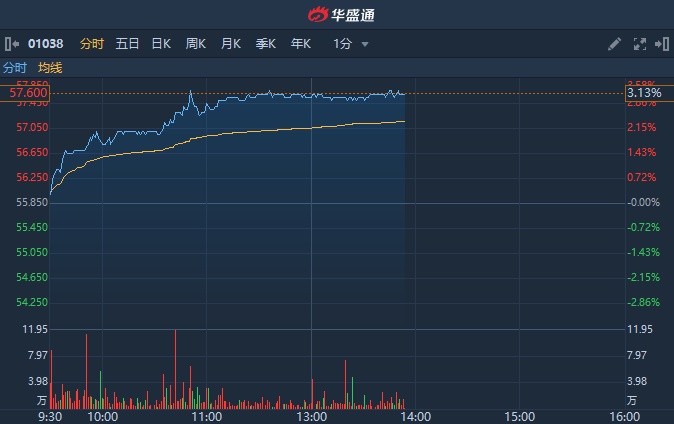
Task: Click the 11:00 time axis marker
Action: pyautogui.click(x=207, y=414)
